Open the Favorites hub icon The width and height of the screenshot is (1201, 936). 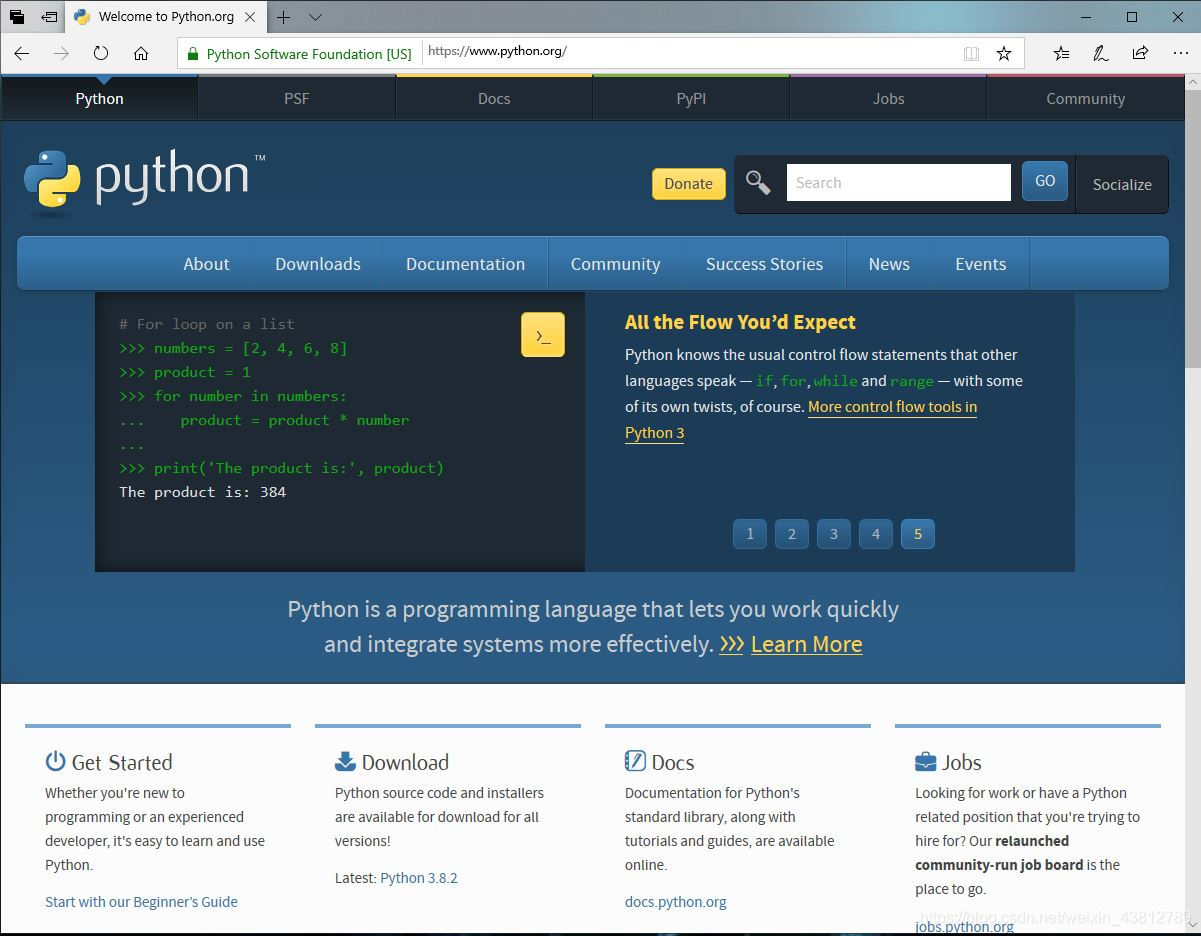coord(1061,53)
